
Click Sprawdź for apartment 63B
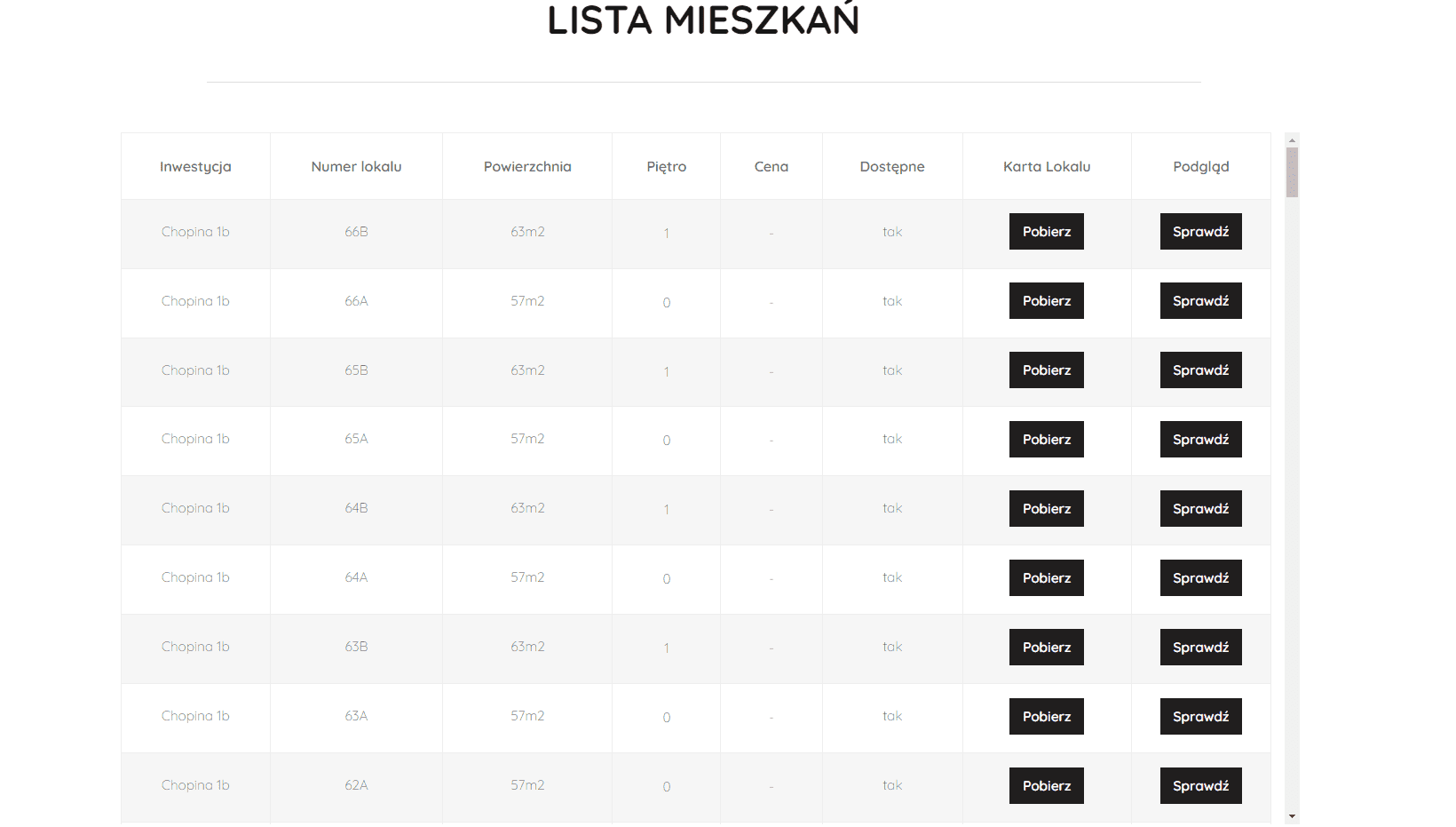(1200, 648)
